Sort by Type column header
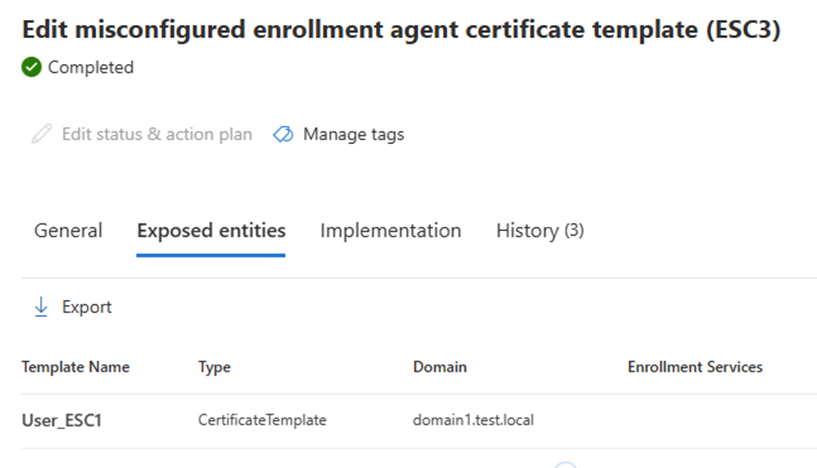 (214, 367)
